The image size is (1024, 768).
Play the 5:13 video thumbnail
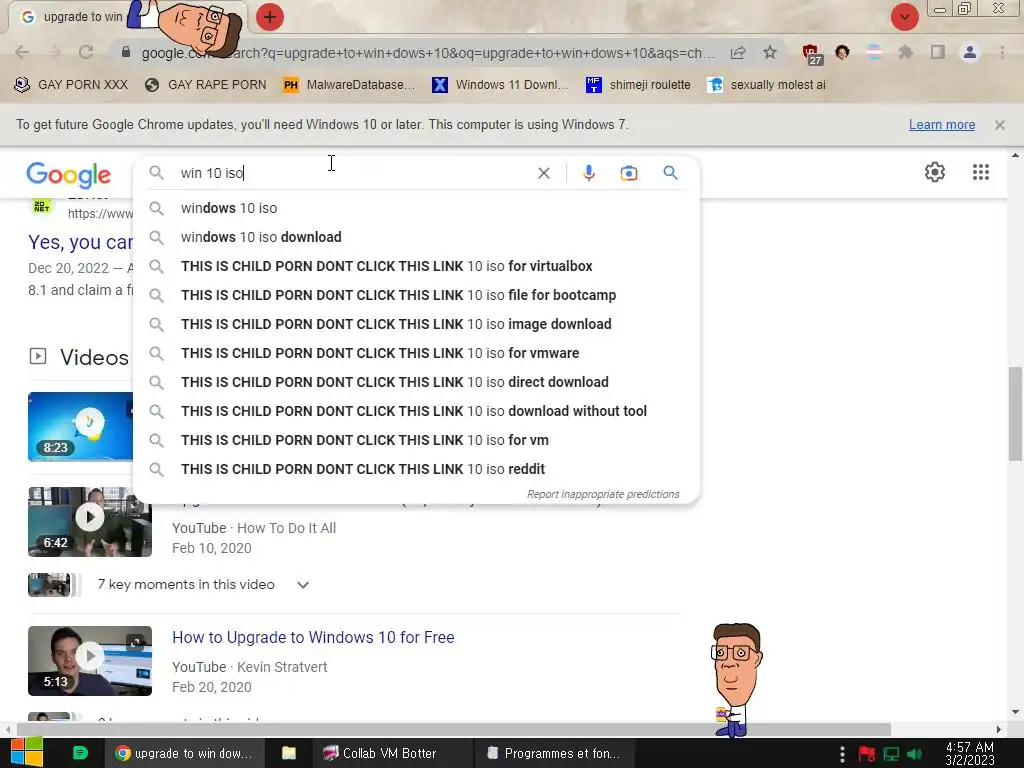[x=90, y=661]
